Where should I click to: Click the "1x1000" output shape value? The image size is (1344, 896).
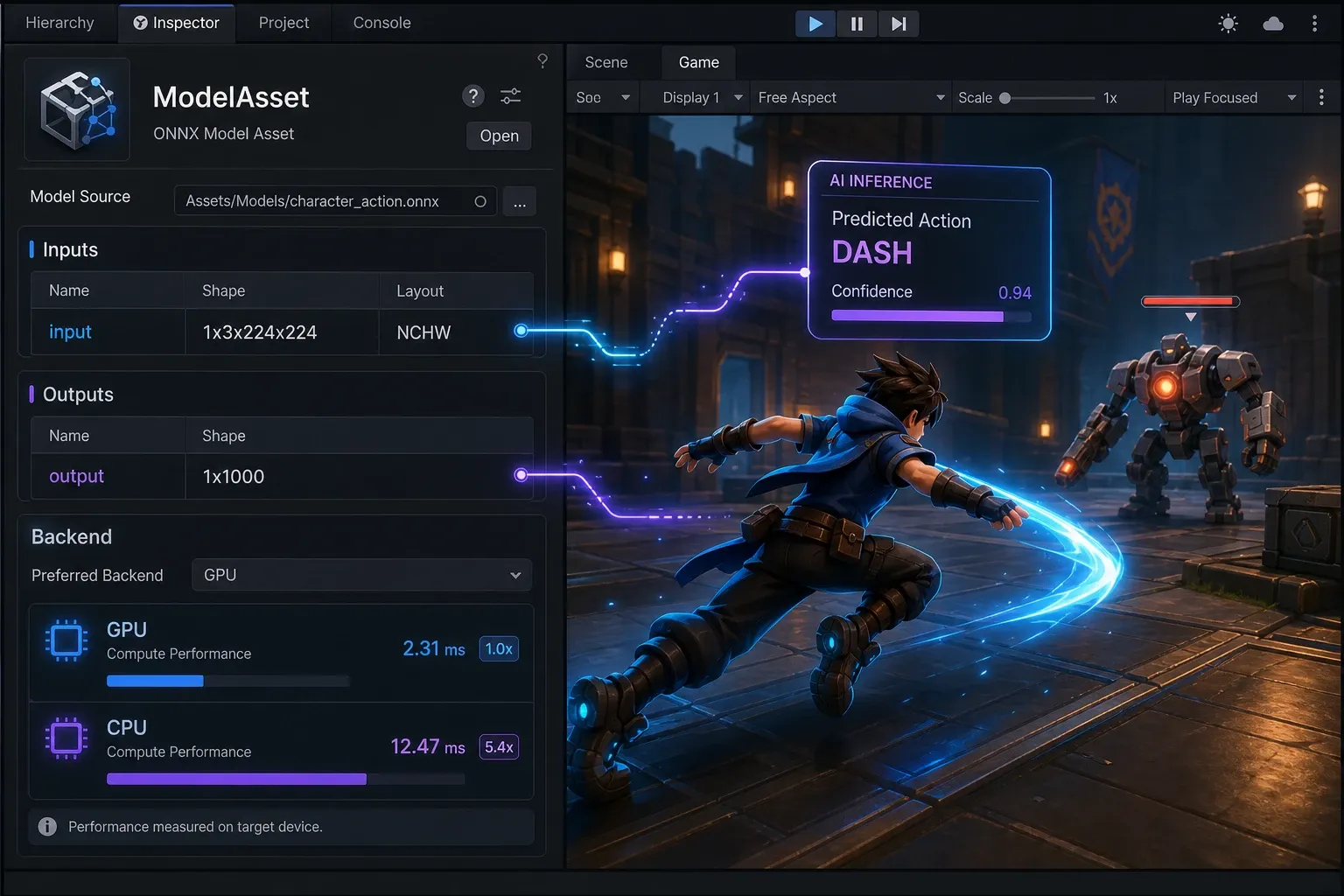(x=234, y=477)
